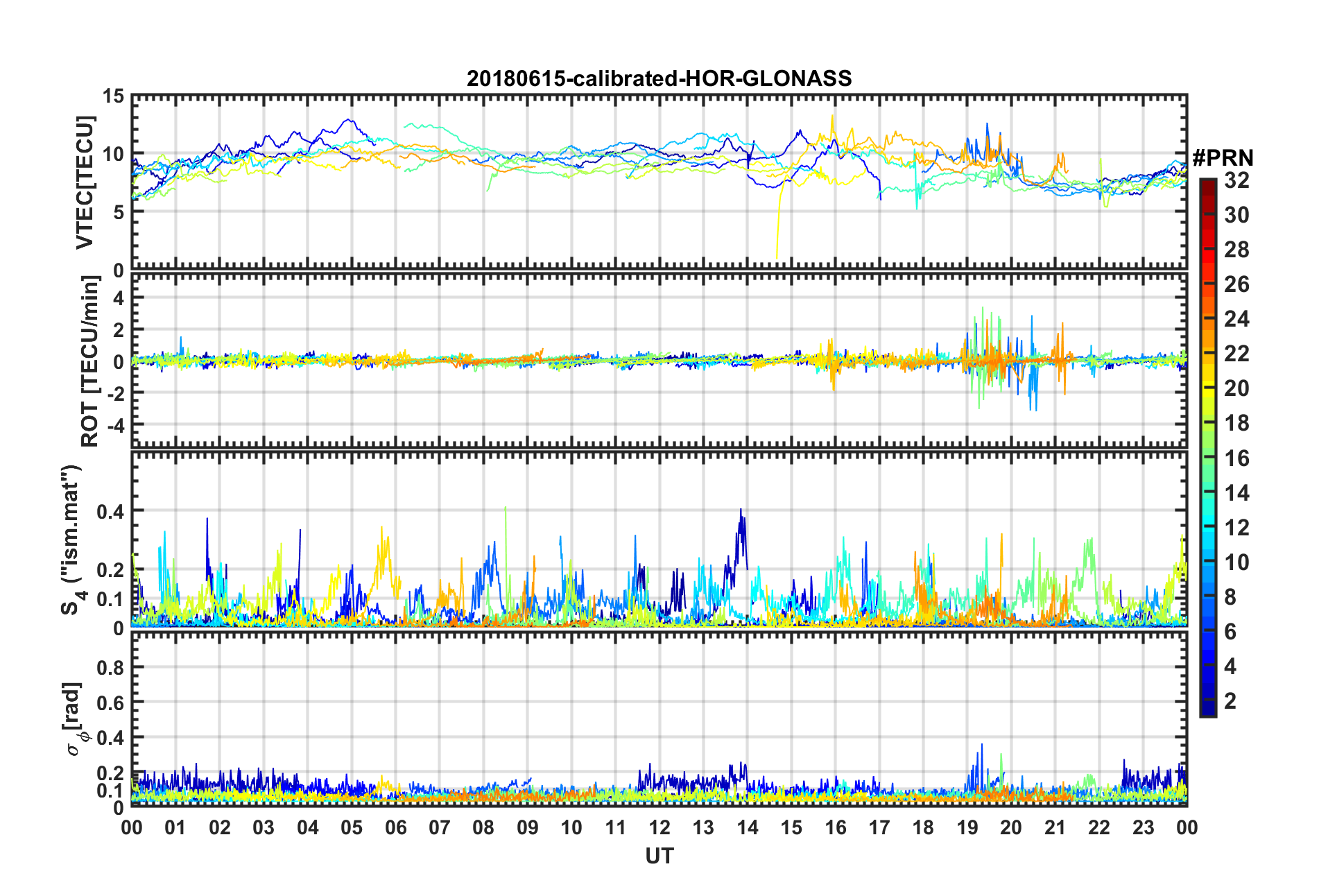
Task: Select colorbar tick label 28
Action: point(1236,250)
